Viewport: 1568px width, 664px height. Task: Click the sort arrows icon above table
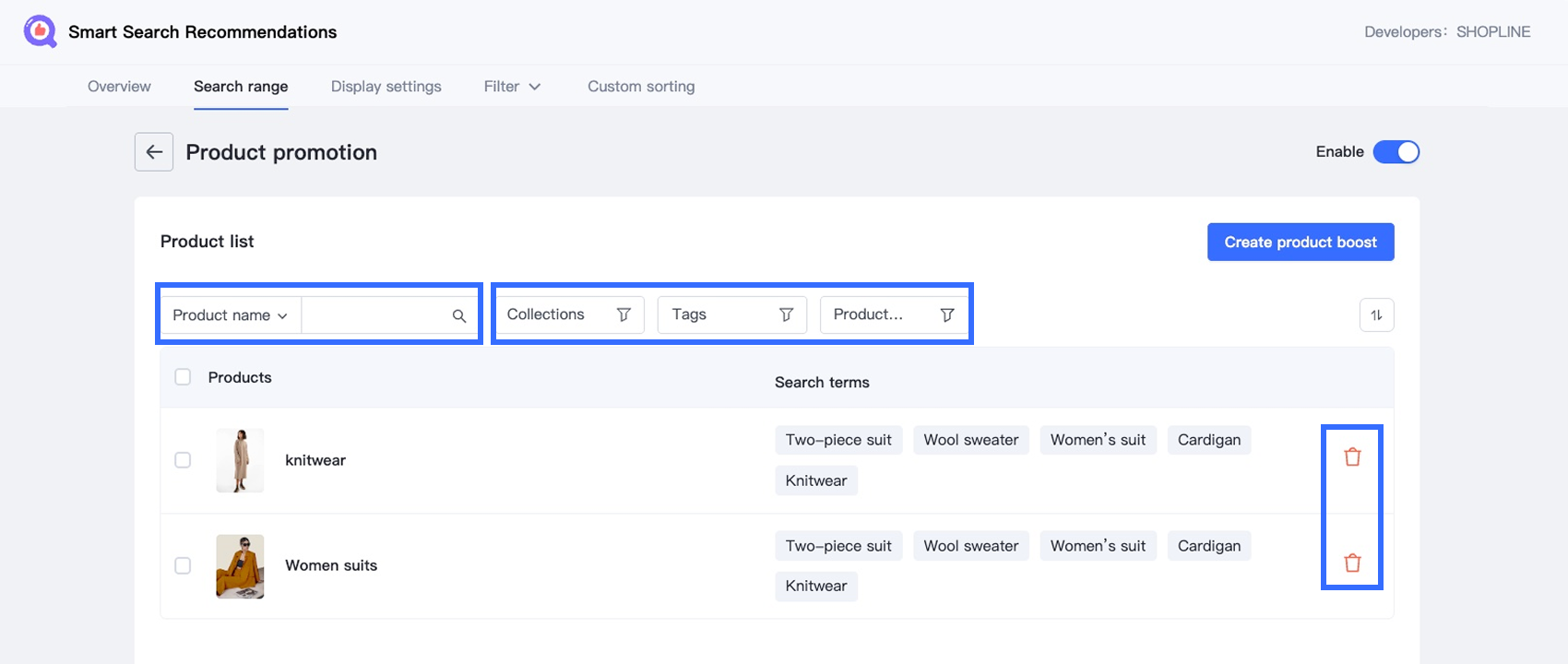(x=1376, y=315)
